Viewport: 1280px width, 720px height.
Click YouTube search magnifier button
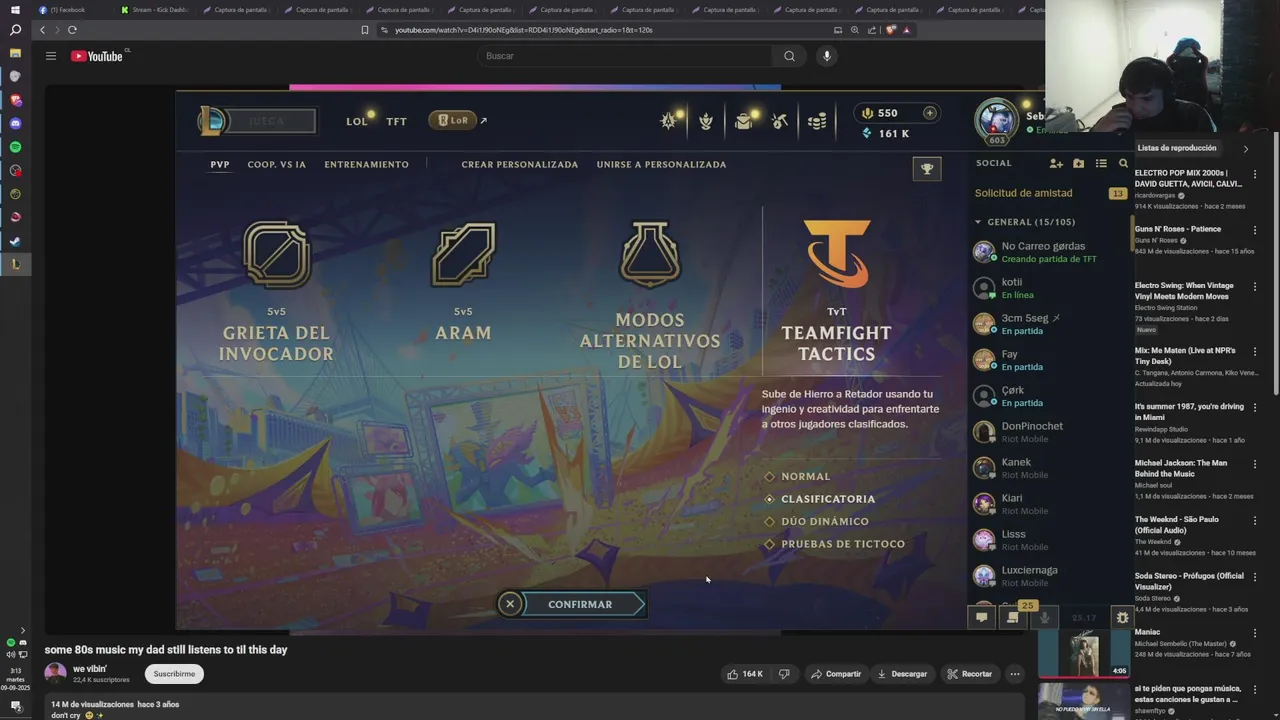(789, 56)
